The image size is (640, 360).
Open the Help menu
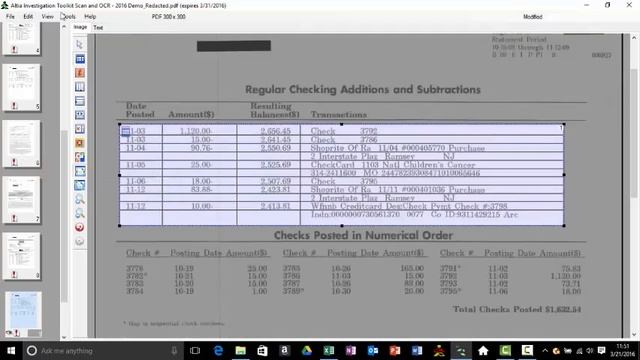pos(90,17)
